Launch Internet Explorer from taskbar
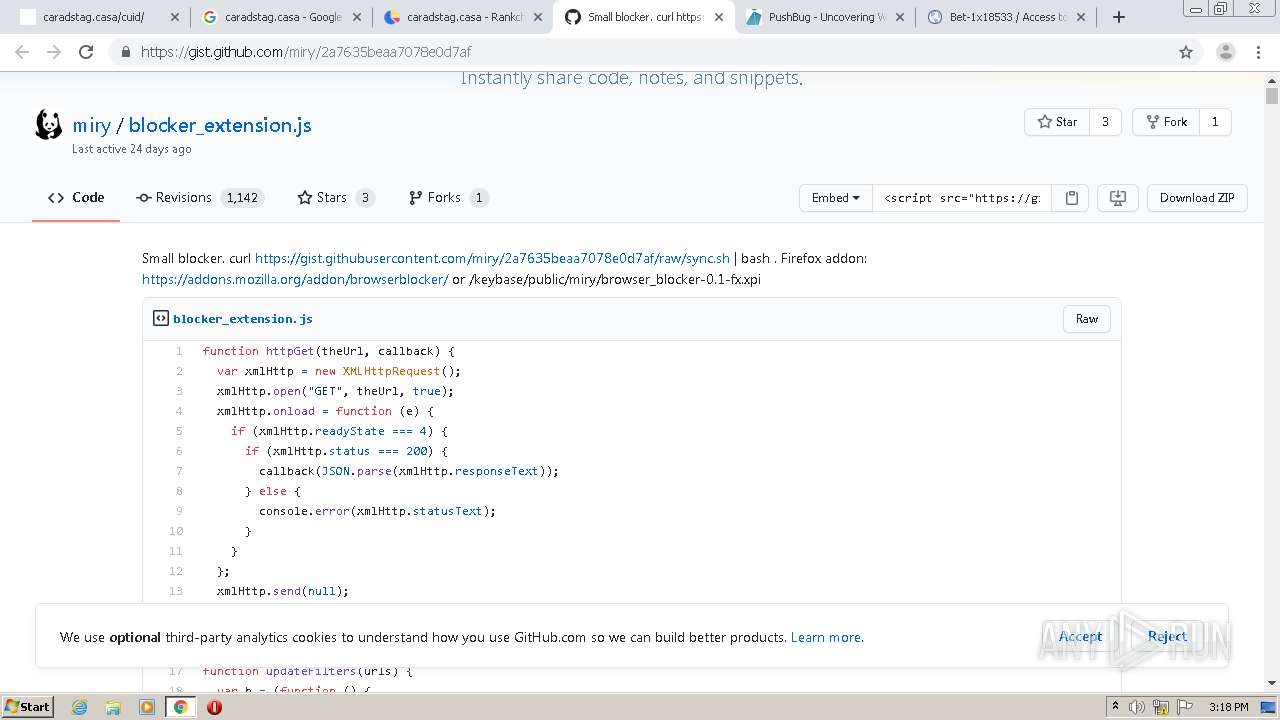1280x720 pixels. coord(79,707)
